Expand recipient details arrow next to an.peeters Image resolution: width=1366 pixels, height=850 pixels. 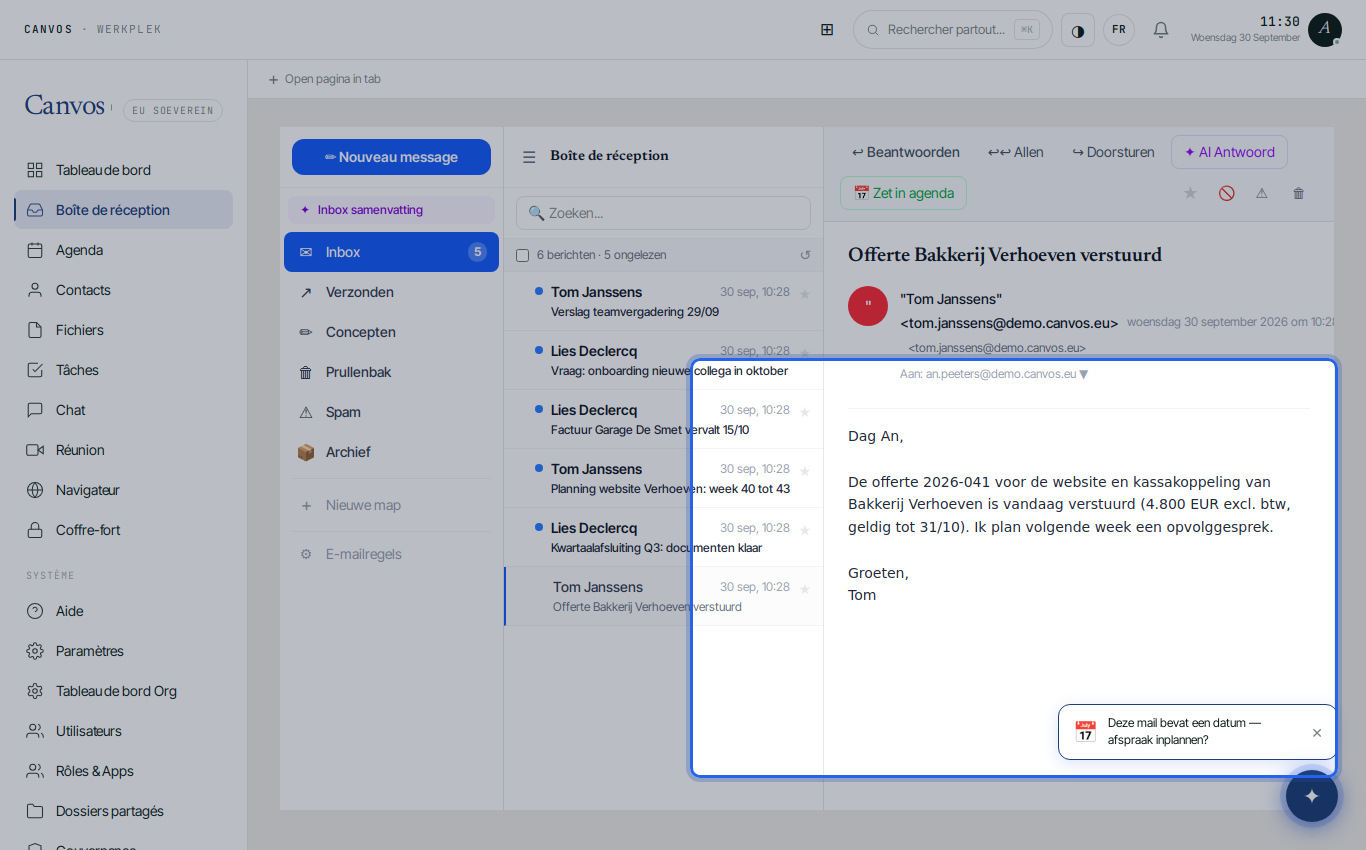[1084, 374]
